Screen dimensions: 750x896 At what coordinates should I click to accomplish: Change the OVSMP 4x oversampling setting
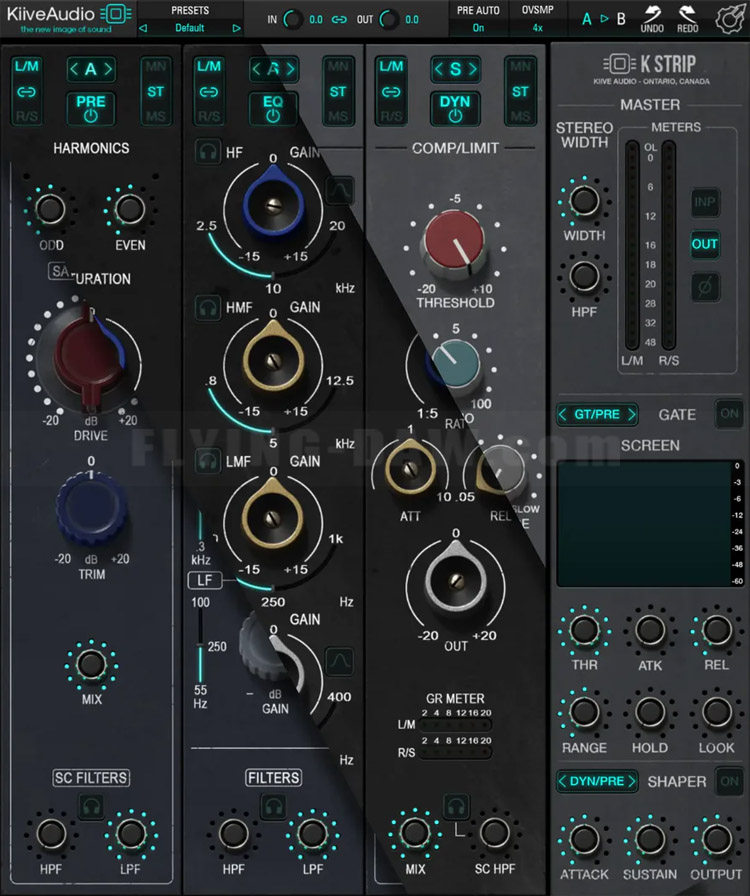[x=537, y=27]
